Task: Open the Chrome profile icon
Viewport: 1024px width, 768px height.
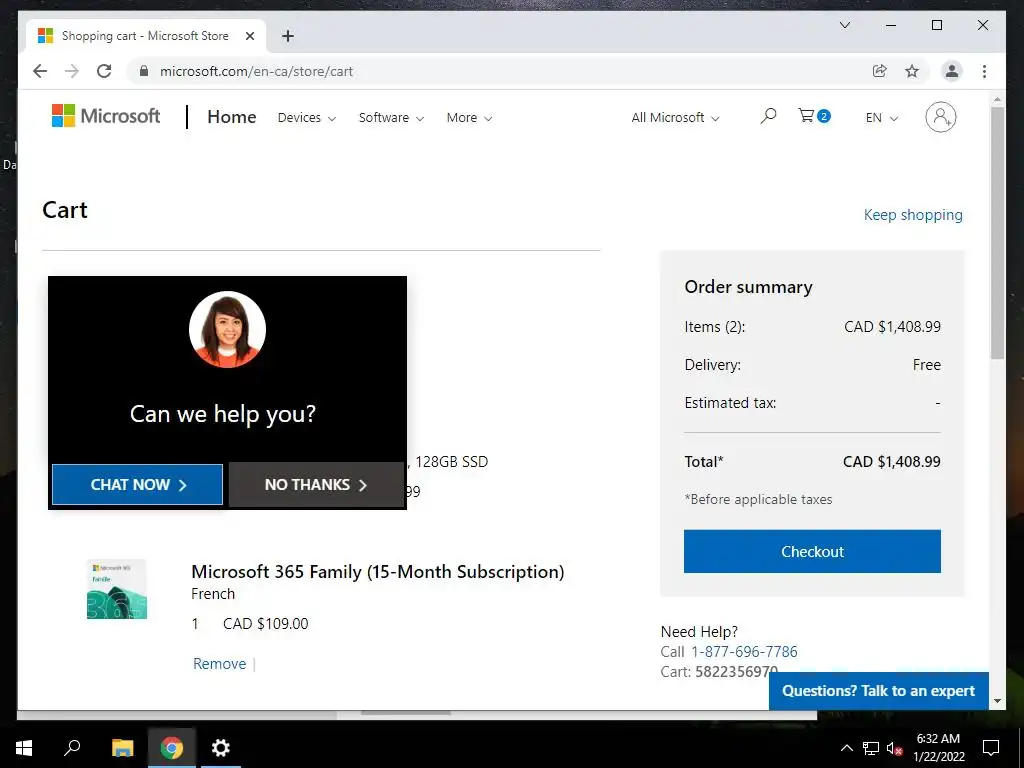Action: 952,71
